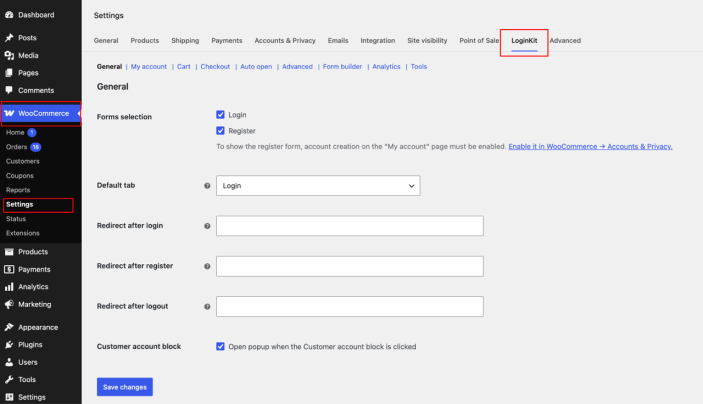Click the Pages icon in the sidebar
Screen dimensions: 703x404
[x=9, y=73]
